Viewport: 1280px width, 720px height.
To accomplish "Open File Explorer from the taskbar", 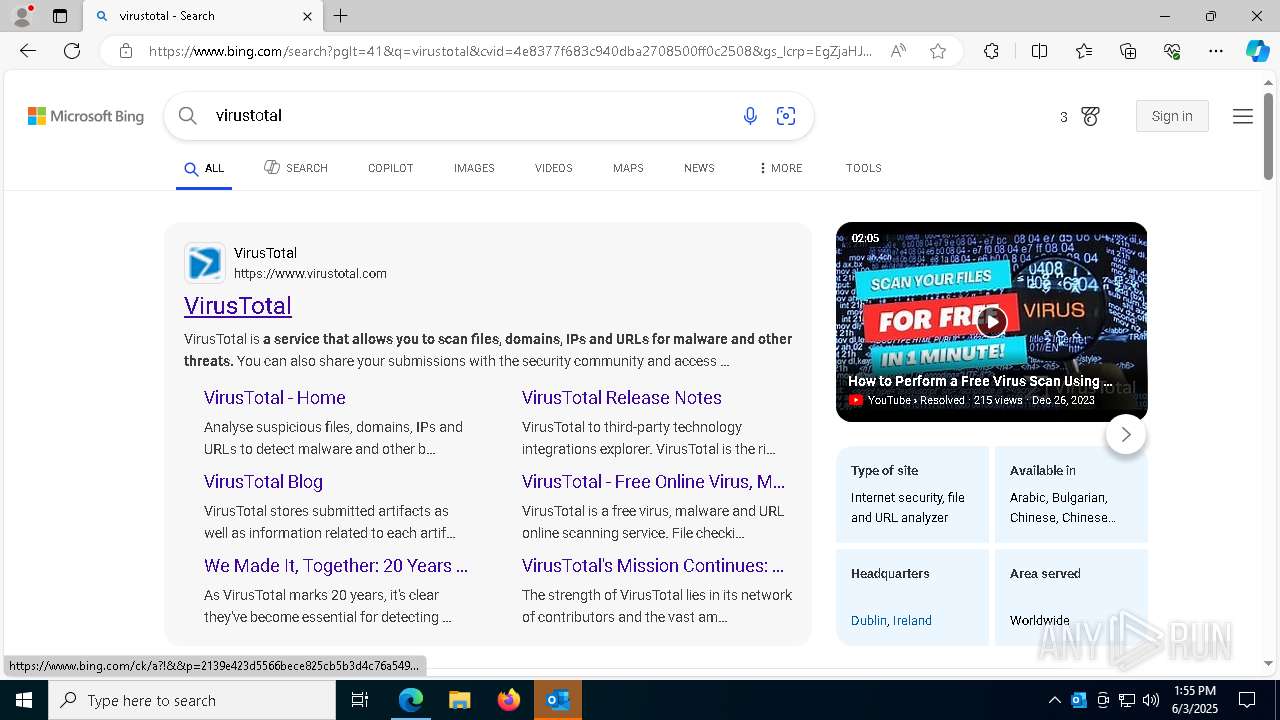I will pos(459,700).
